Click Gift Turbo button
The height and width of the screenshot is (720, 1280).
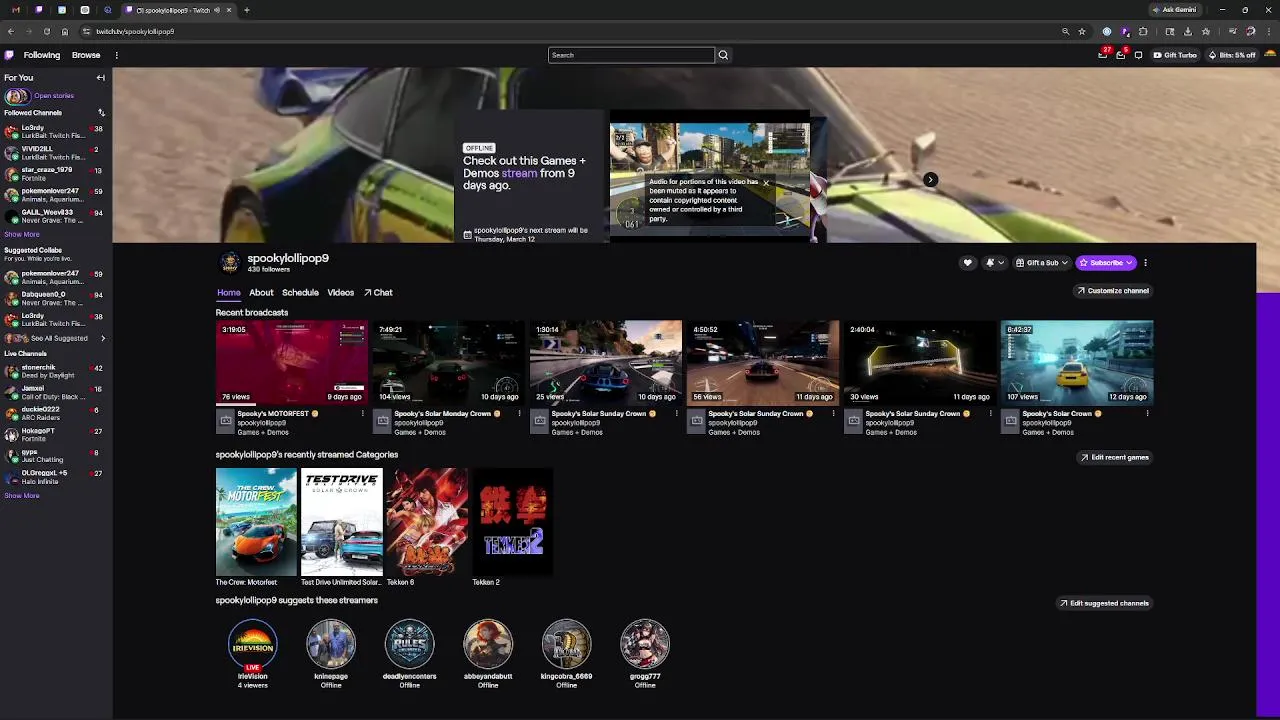(1174, 55)
